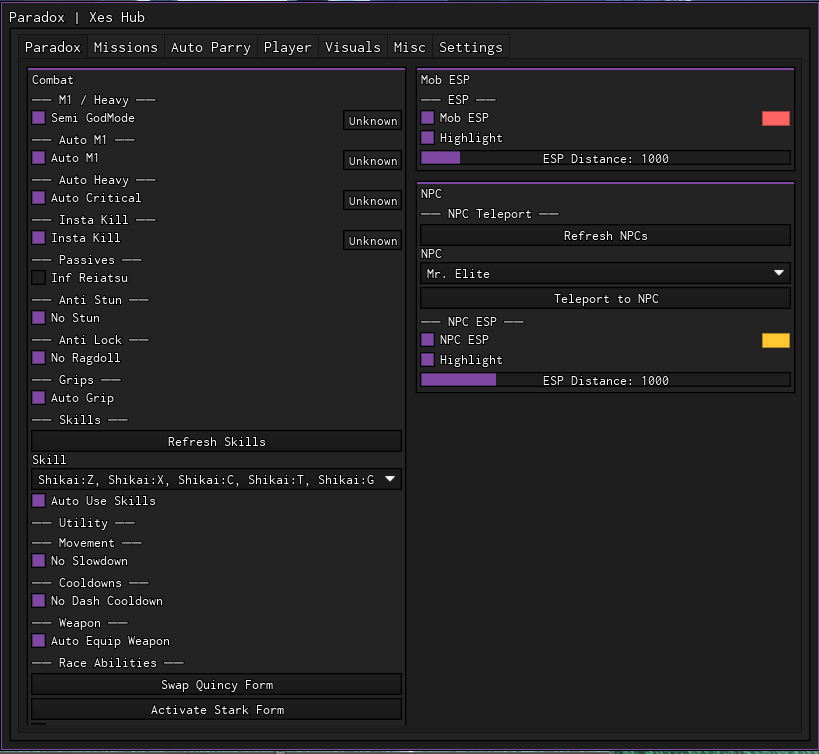Toggle Highlight under Mob ESP
Viewport: 819px width, 754px height.
click(428, 138)
